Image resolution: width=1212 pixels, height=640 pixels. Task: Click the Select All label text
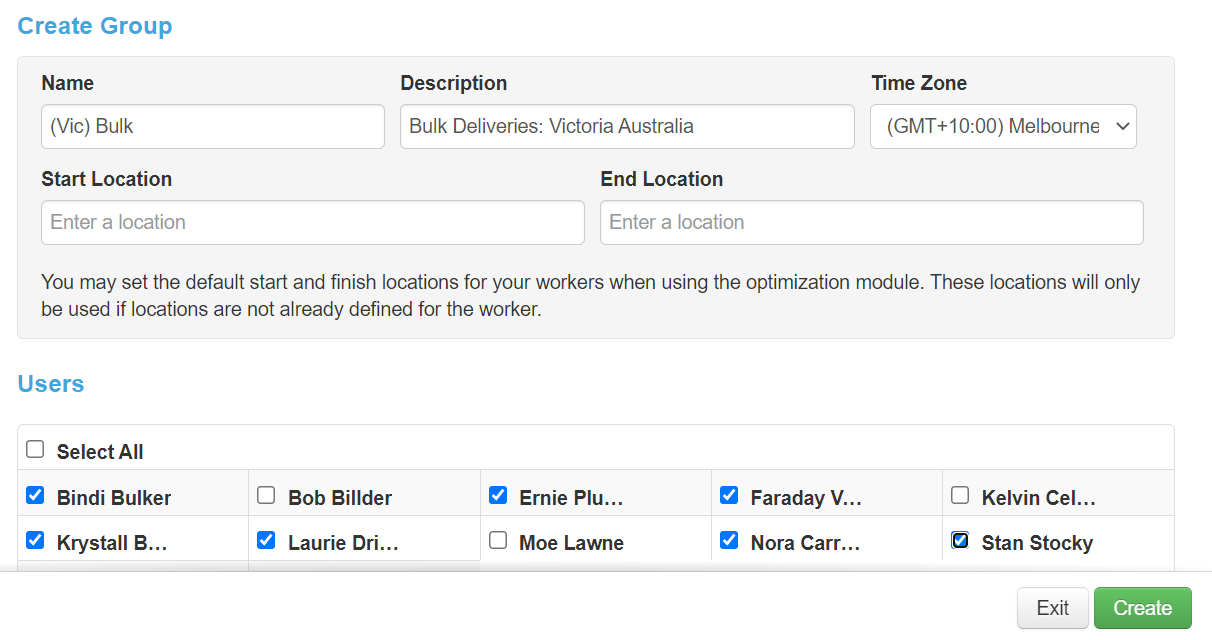tap(100, 452)
